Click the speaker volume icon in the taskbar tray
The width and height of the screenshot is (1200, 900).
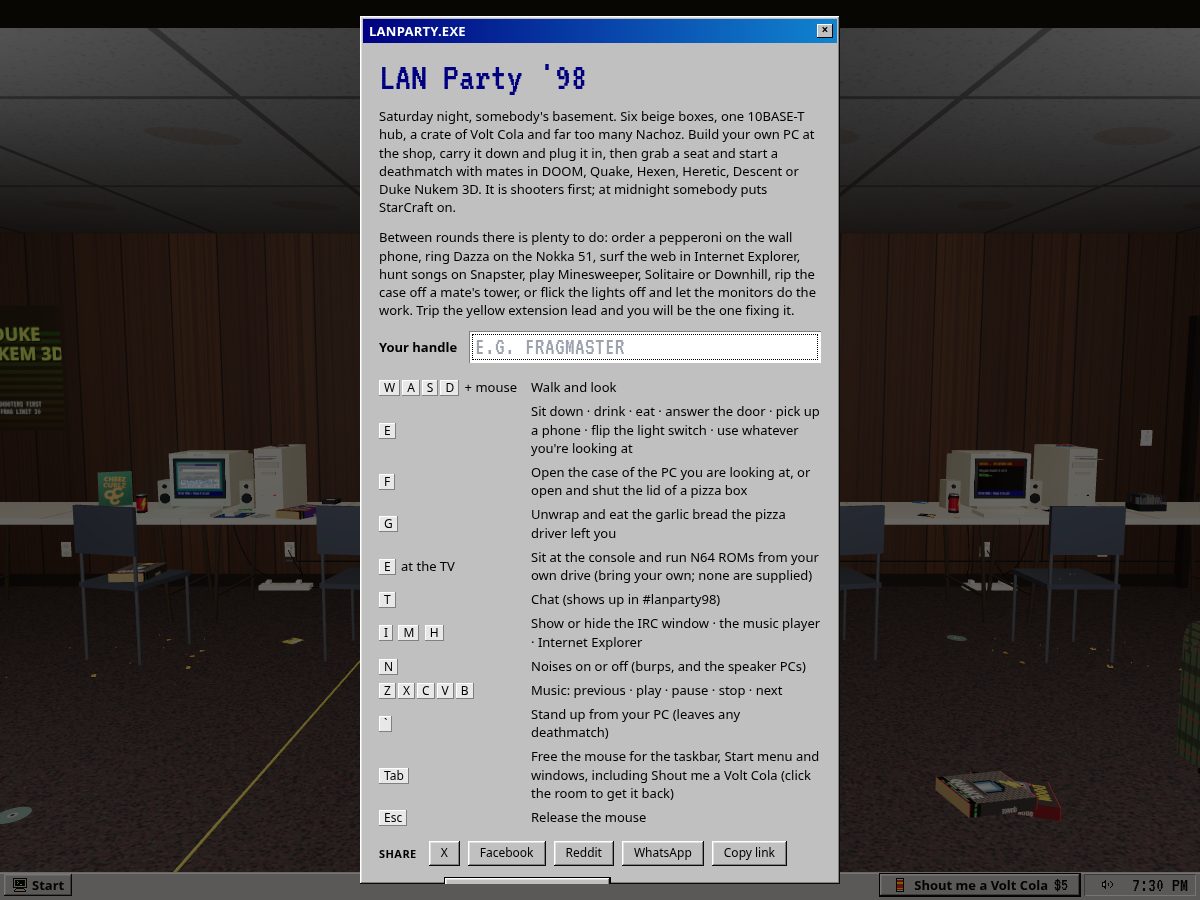[1107, 885]
